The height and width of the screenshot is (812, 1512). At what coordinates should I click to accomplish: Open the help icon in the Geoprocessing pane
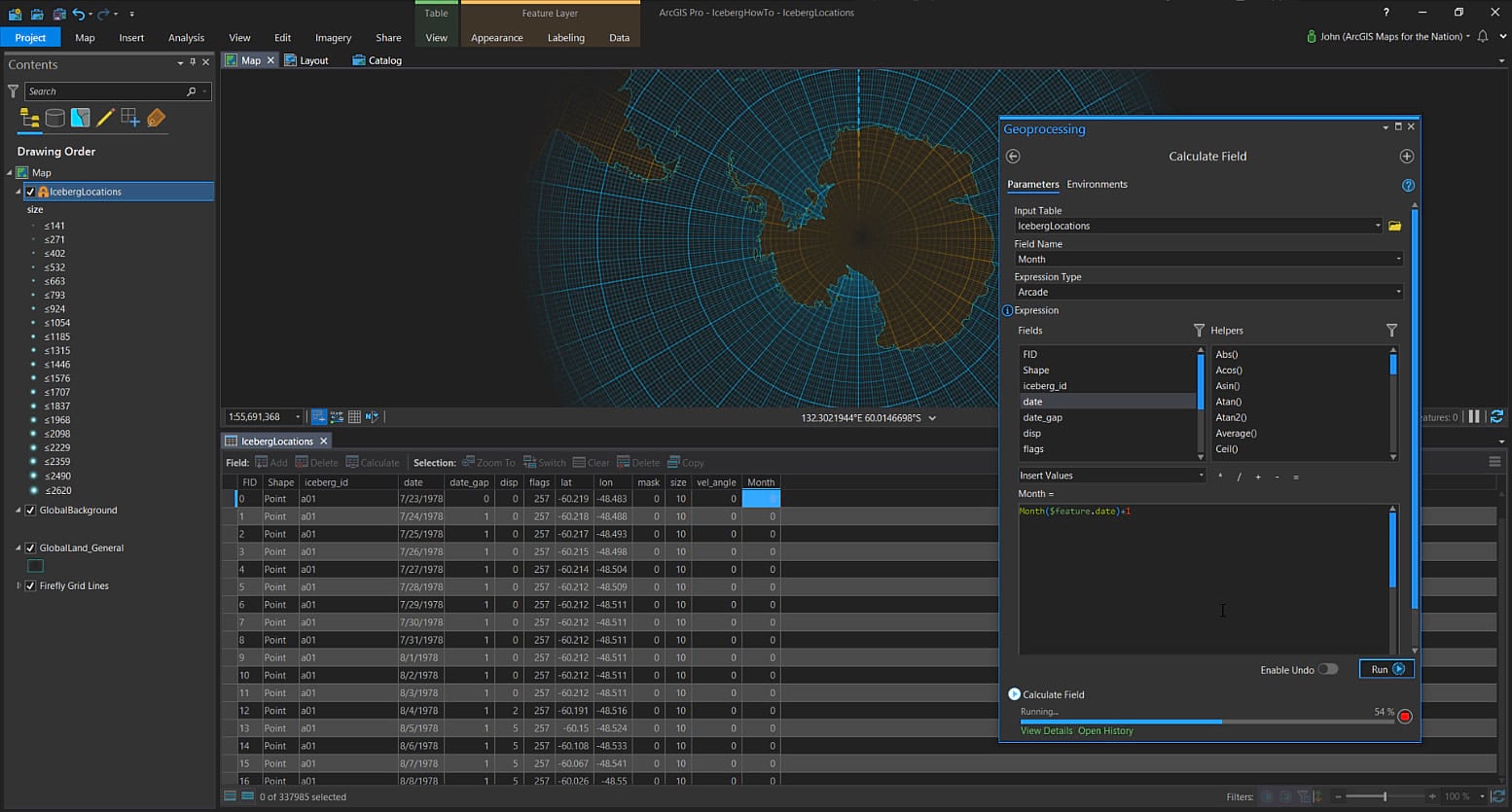click(1407, 185)
